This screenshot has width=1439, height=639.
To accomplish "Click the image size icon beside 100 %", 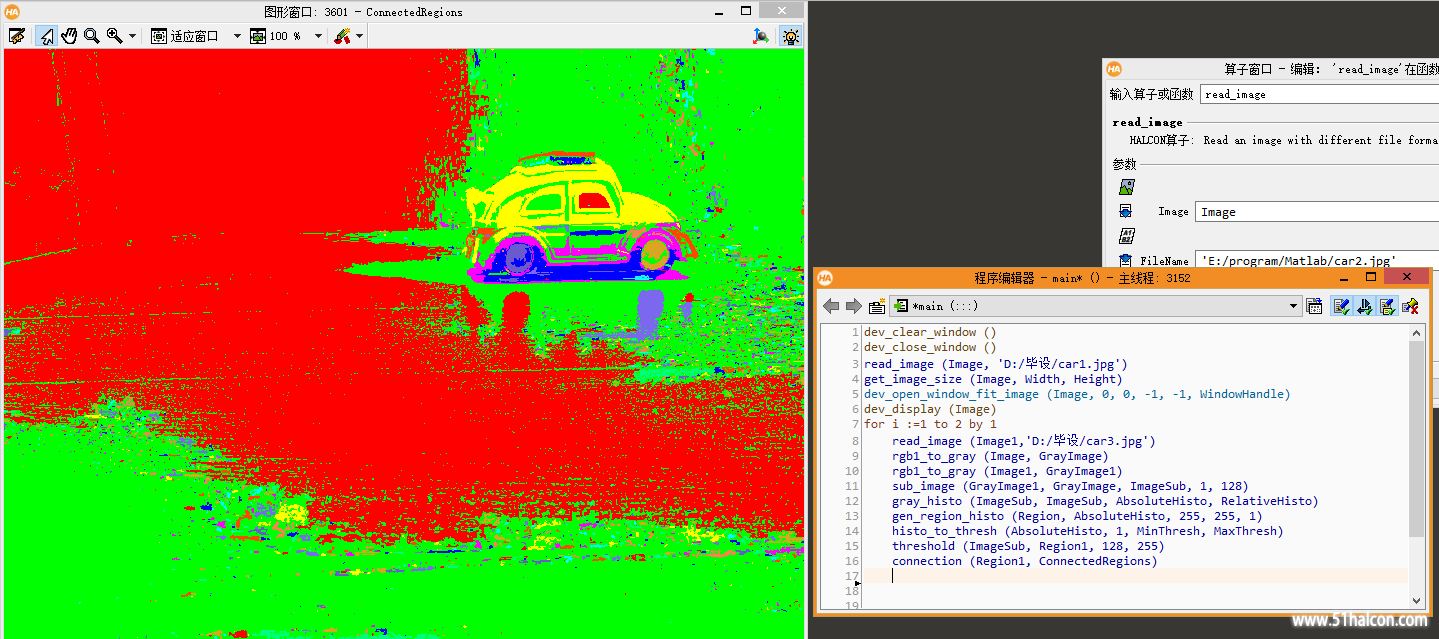I will click(x=258, y=36).
